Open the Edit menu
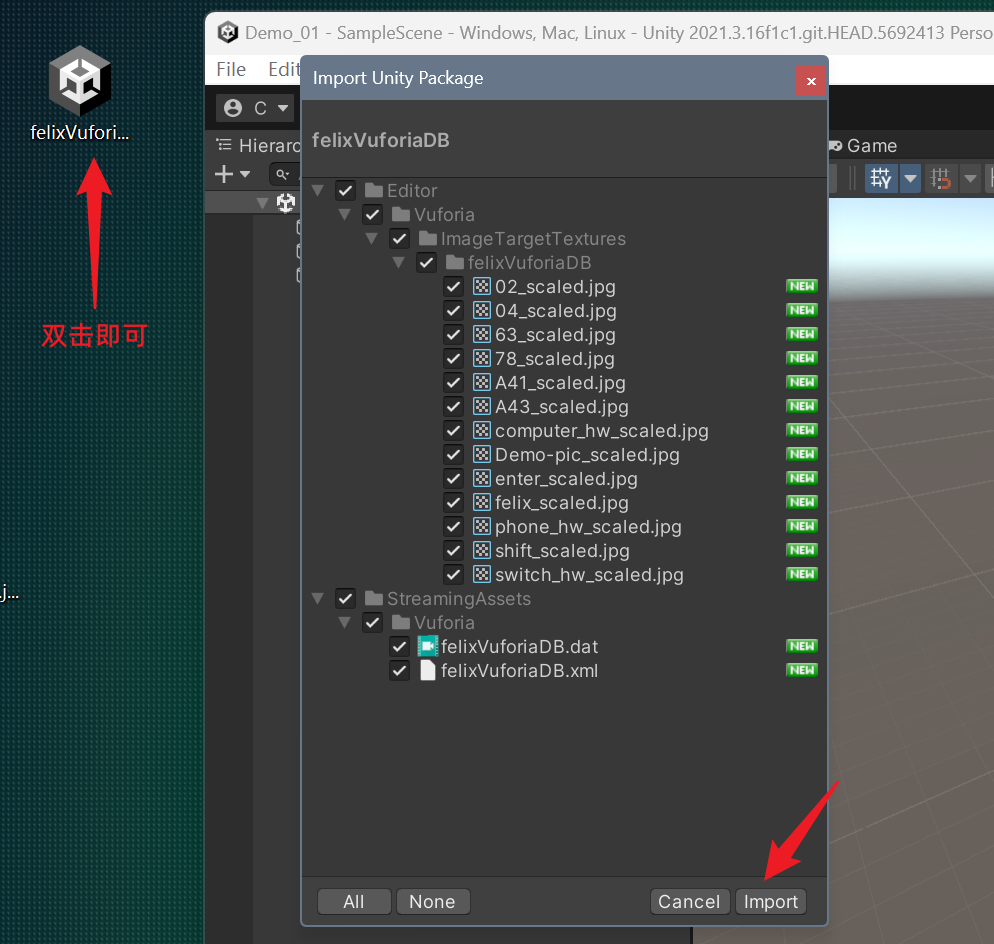The width and height of the screenshot is (994, 944). pos(283,69)
